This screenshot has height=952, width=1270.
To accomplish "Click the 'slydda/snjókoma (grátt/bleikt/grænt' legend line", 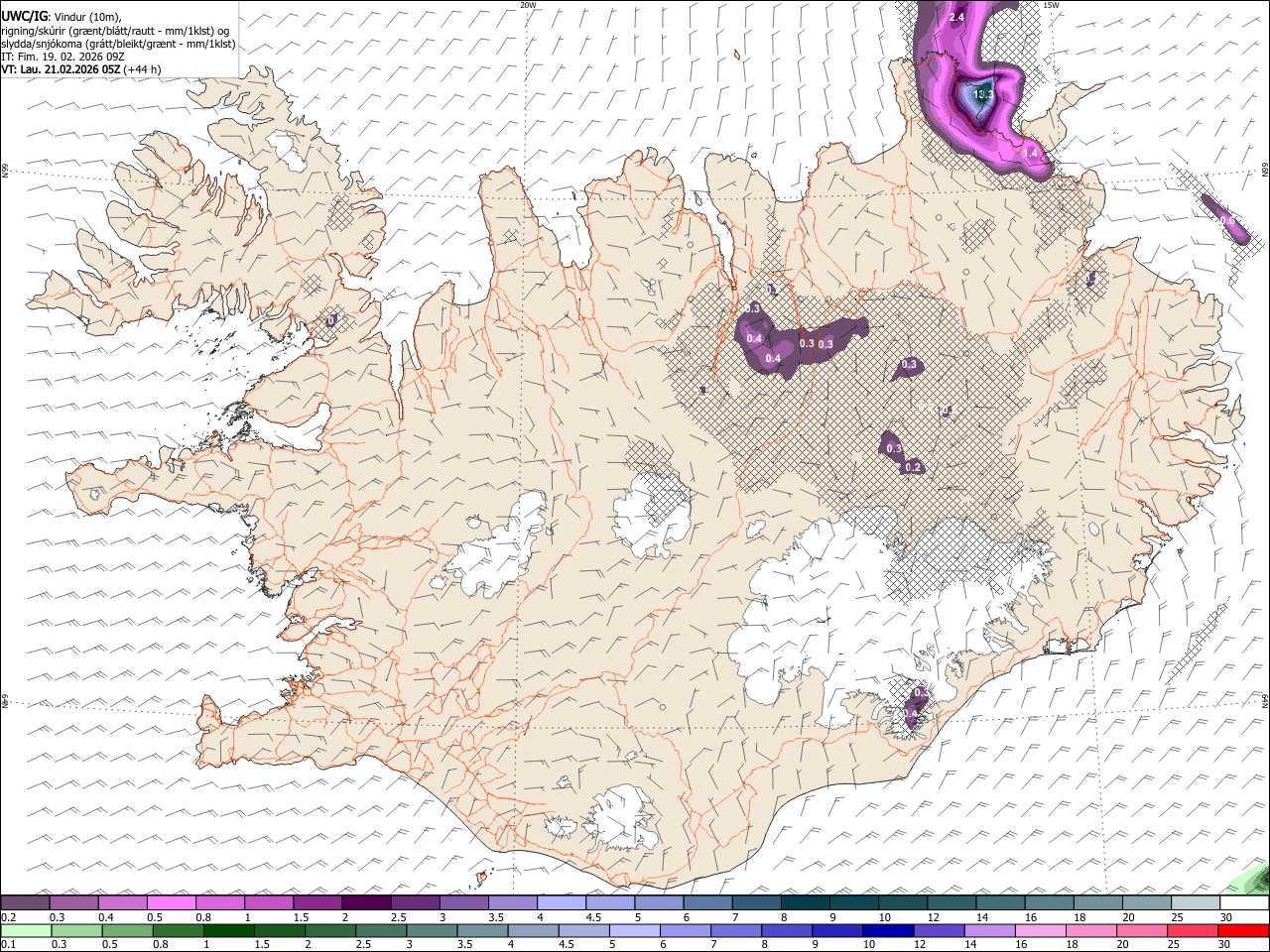I will click(118, 44).
